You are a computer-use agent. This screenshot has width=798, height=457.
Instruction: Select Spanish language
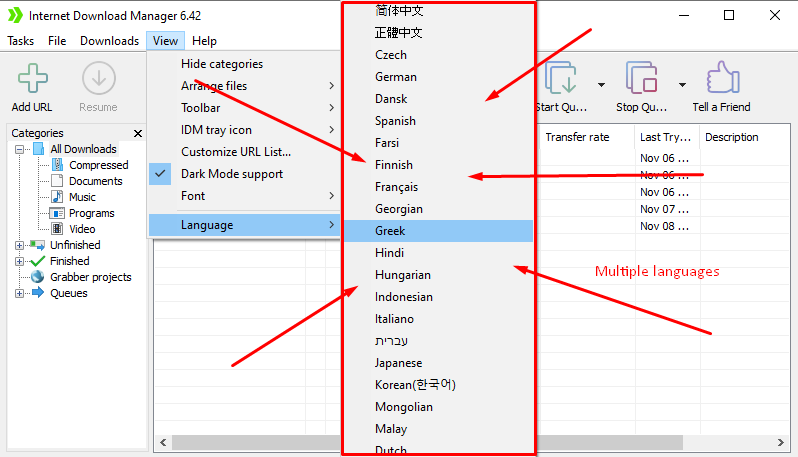pos(438,121)
